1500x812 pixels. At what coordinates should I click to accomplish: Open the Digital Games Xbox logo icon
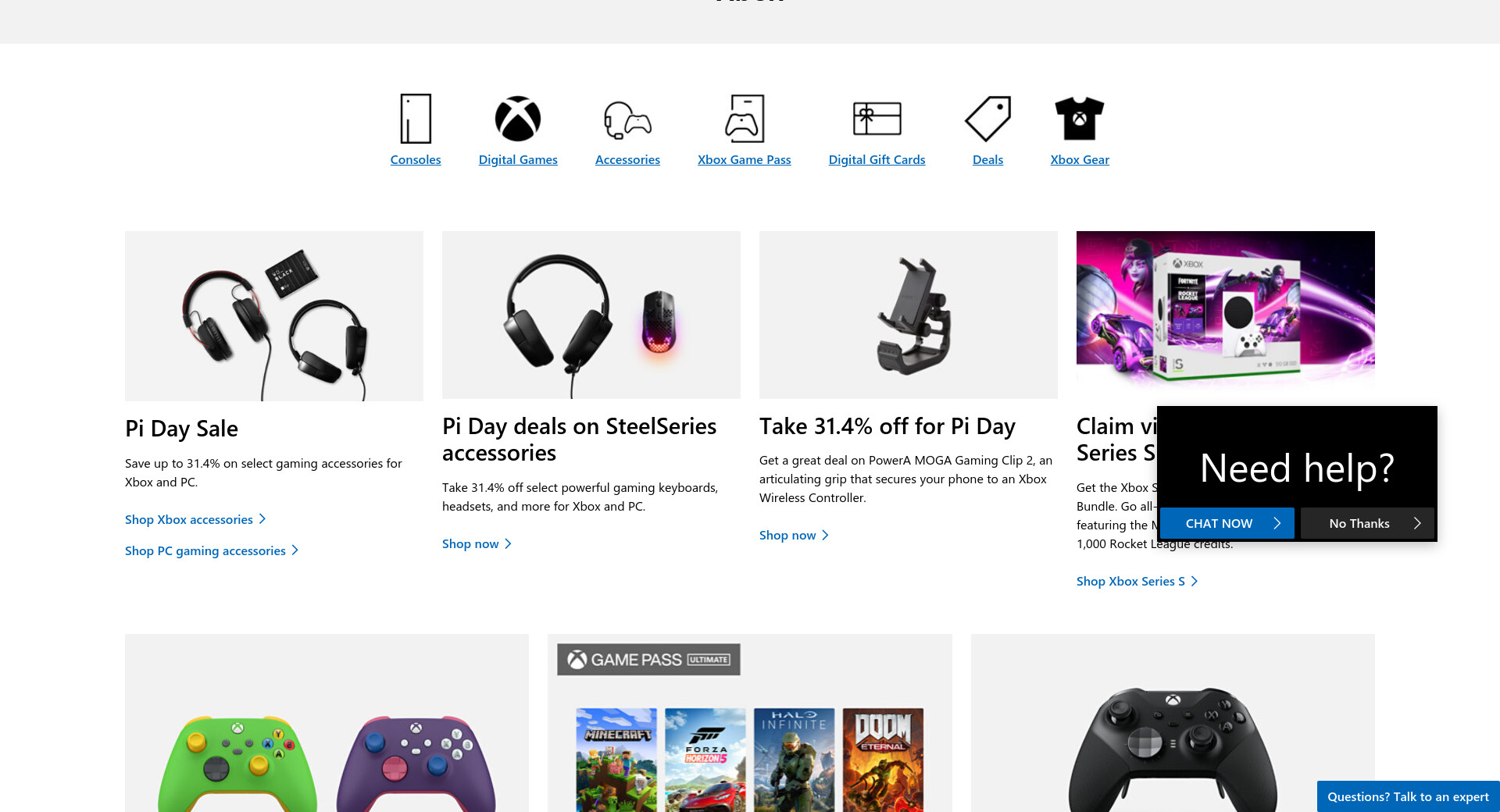(x=518, y=119)
